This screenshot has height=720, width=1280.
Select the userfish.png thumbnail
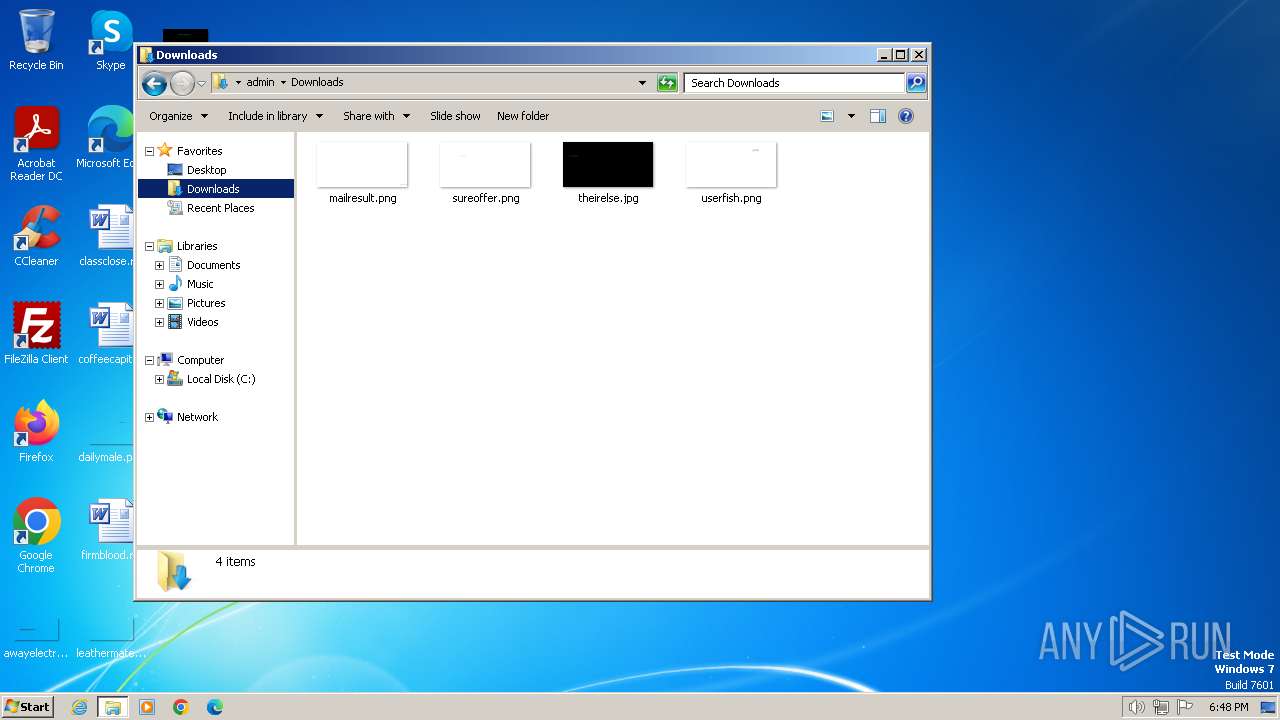pos(731,165)
